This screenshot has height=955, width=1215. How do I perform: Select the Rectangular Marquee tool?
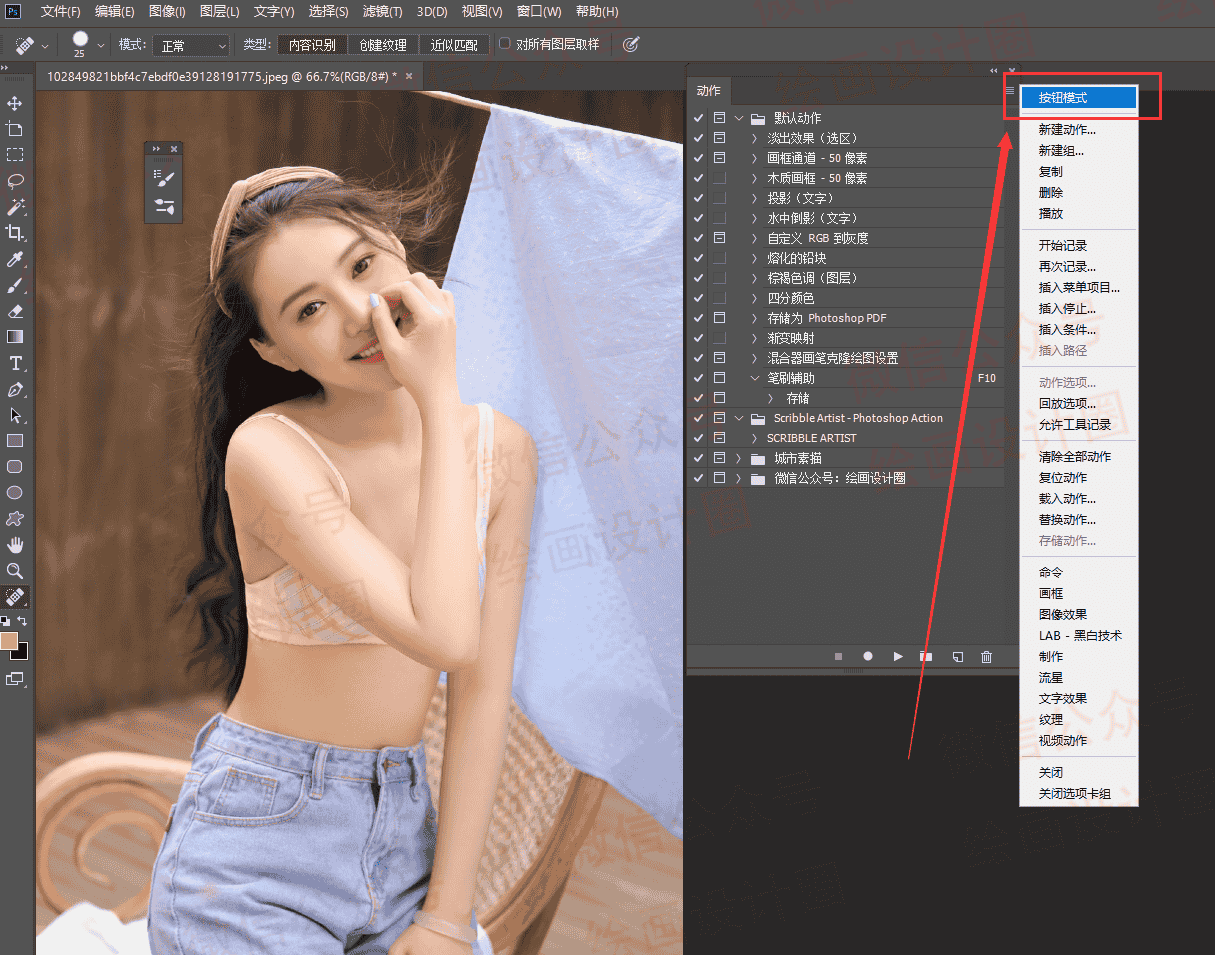coord(15,155)
